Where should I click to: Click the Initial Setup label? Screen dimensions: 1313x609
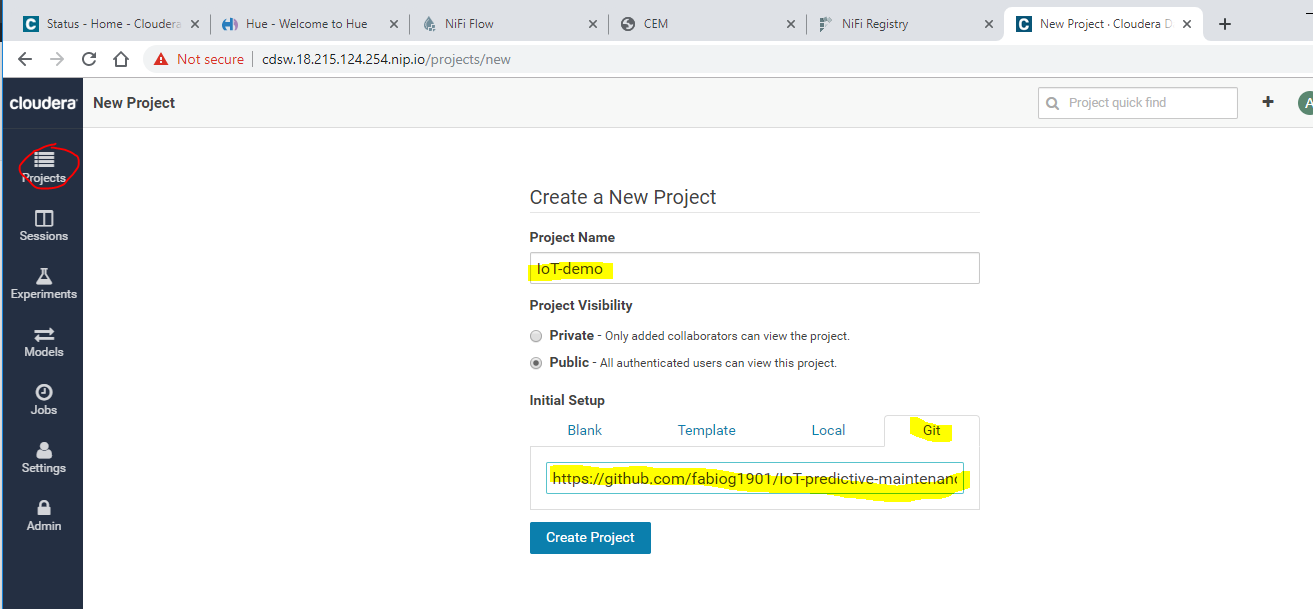pos(567,400)
